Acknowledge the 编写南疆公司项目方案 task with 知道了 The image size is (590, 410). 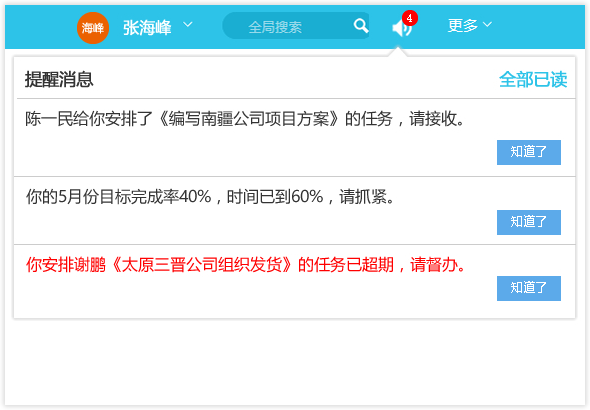529,152
